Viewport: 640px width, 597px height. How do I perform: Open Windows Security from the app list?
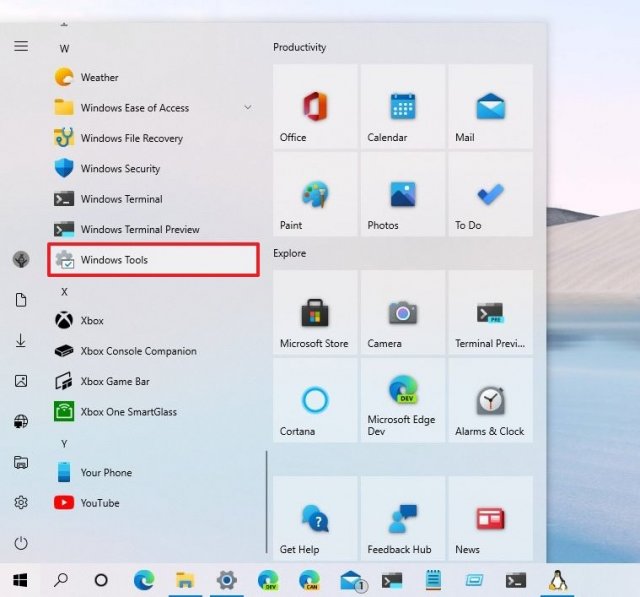pos(153,168)
